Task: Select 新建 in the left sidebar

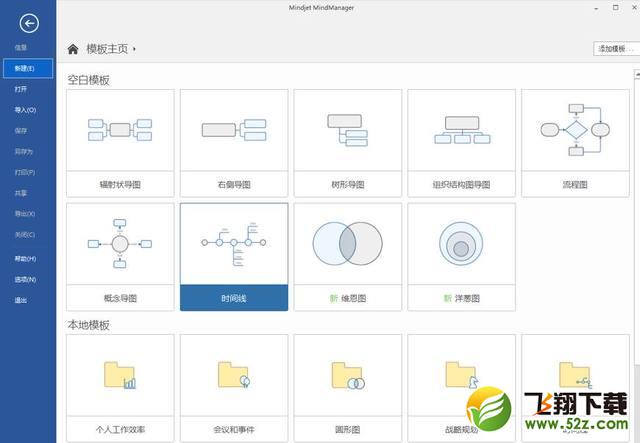Action: [x=28, y=68]
